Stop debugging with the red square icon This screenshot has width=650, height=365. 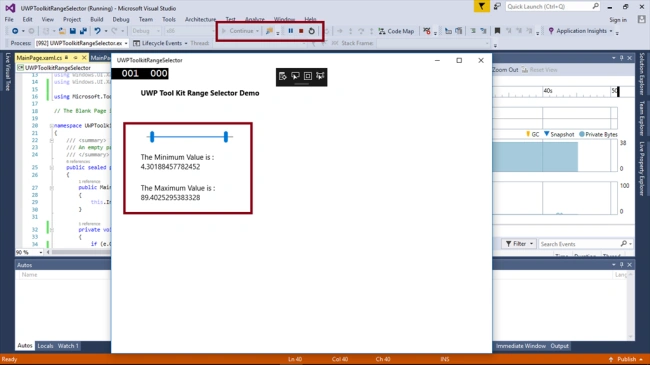coord(301,31)
